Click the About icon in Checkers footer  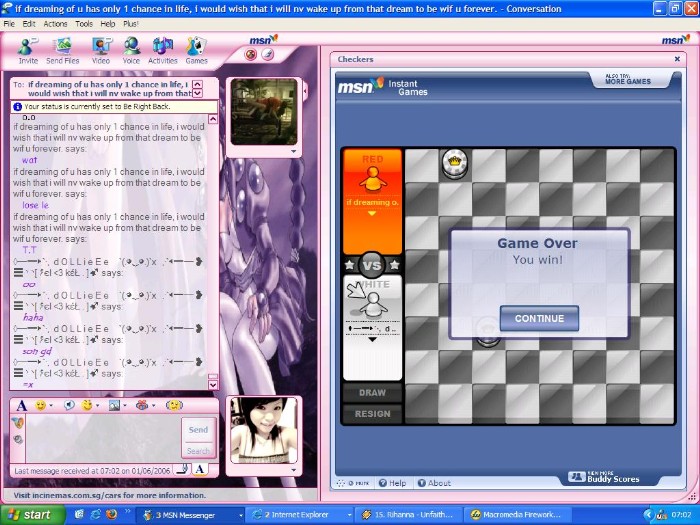coord(434,483)
